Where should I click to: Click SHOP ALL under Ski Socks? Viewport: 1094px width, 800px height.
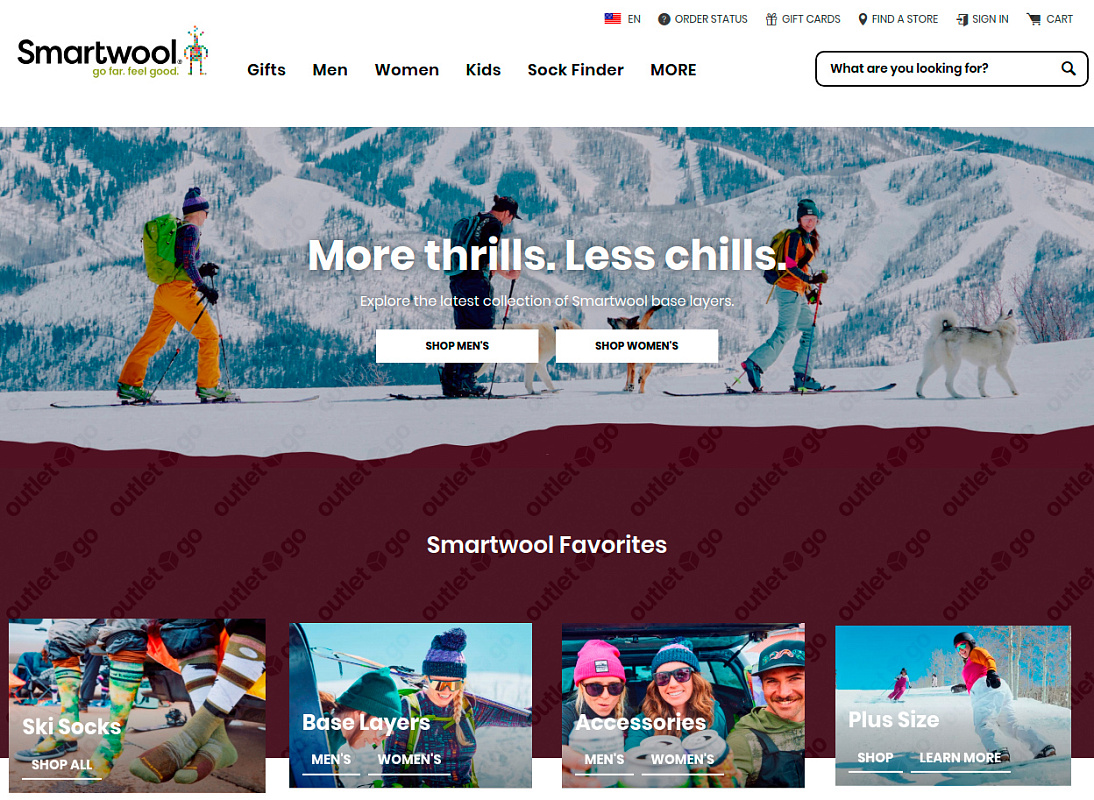(62, 764)
